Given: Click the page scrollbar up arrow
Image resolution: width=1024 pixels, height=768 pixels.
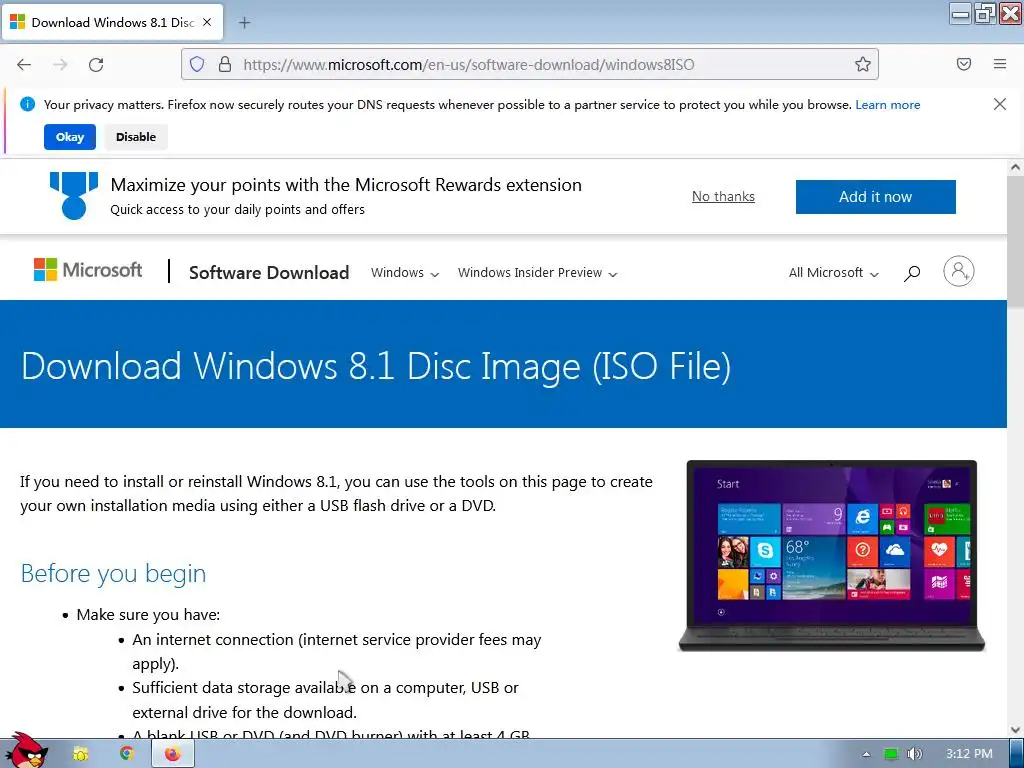Looking at the screenshot, I should [1015, 167].
